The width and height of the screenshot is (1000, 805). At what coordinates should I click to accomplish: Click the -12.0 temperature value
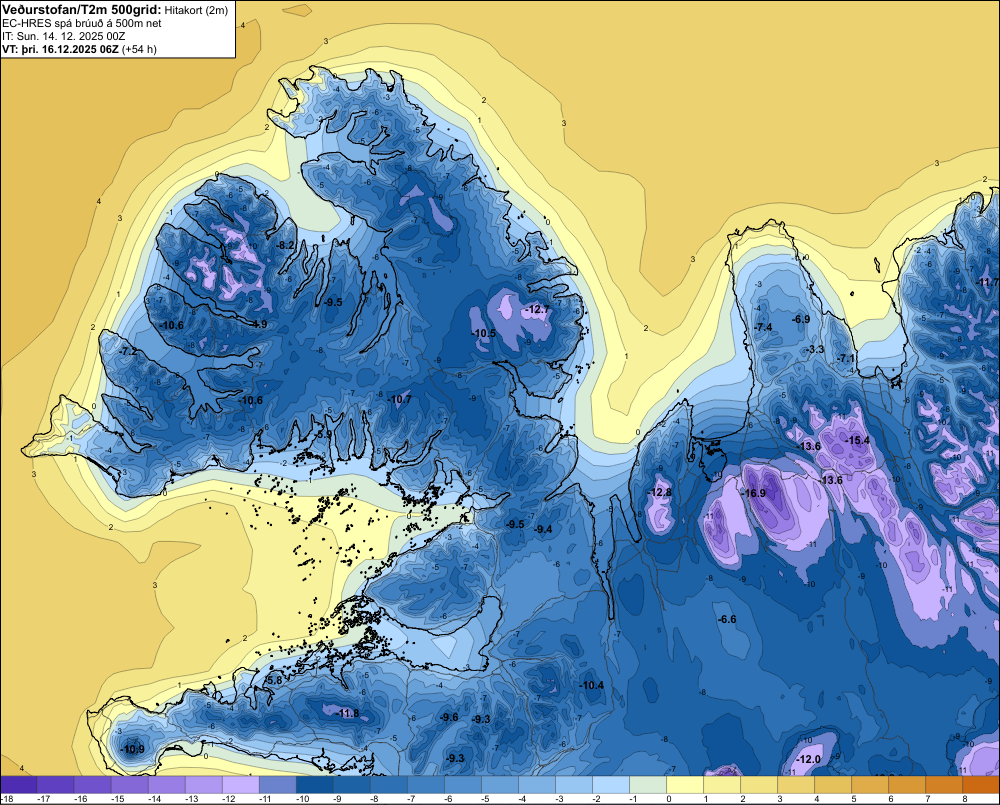[x=809, y=759]
